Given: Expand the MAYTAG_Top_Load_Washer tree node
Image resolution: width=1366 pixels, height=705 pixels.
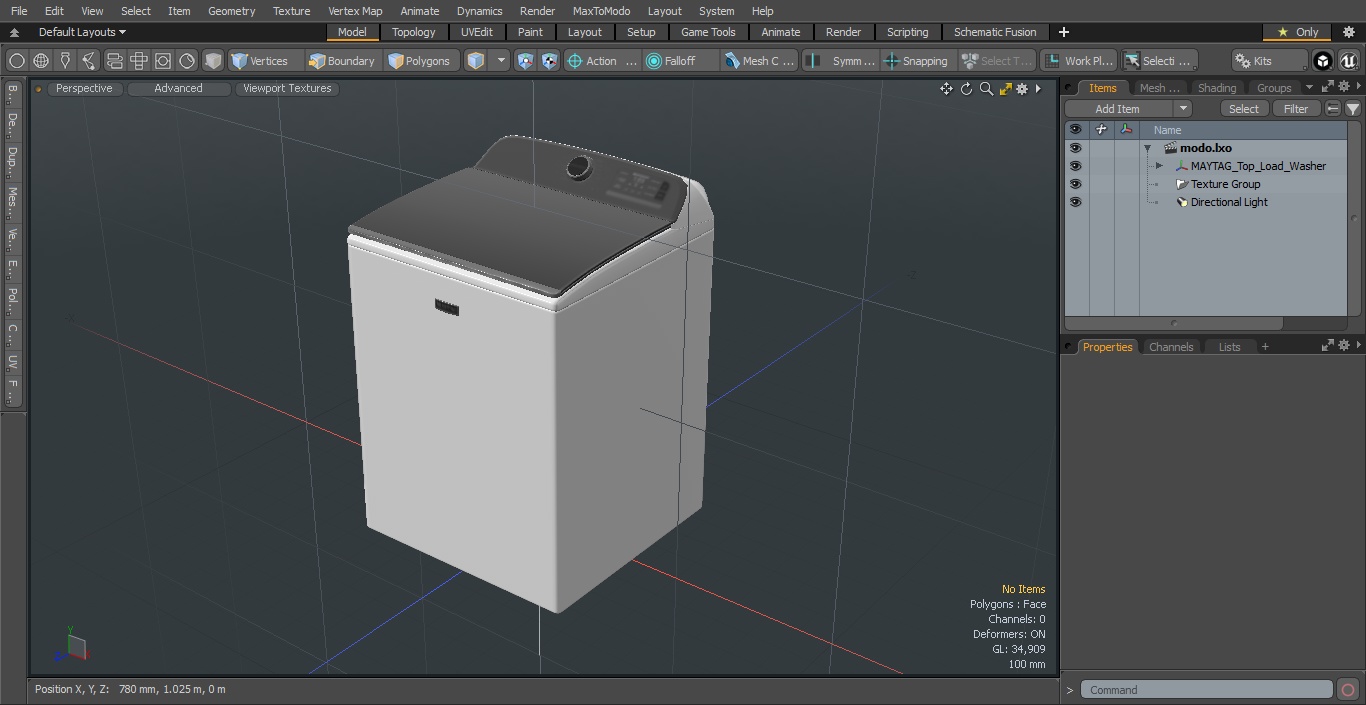Looking at the screenshot, I should coord(1159,166).
